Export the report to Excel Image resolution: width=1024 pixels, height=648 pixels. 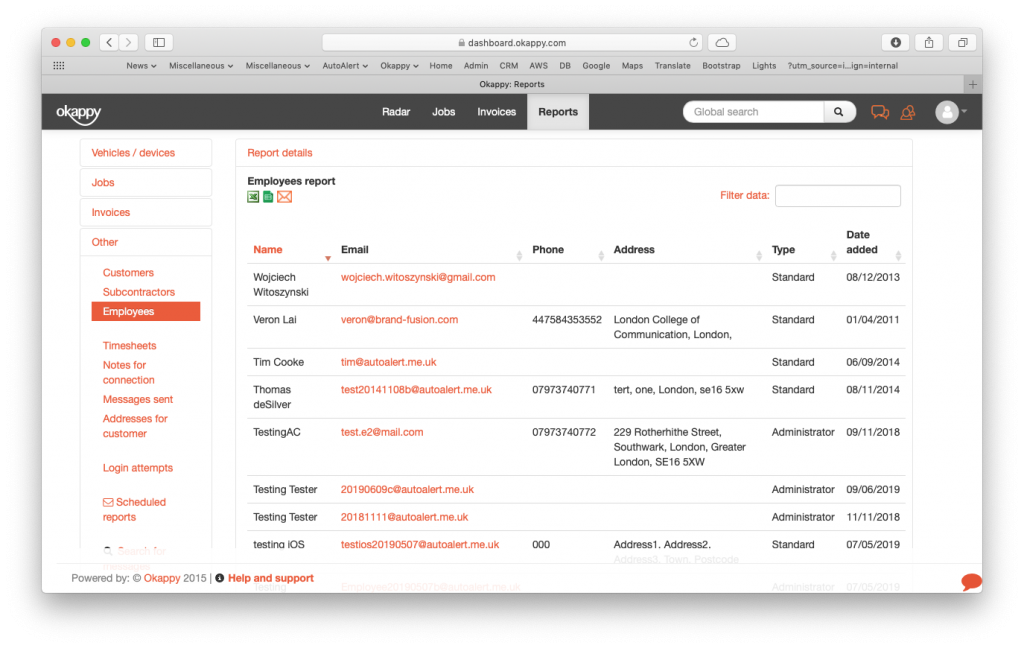(x=253, y=196)
